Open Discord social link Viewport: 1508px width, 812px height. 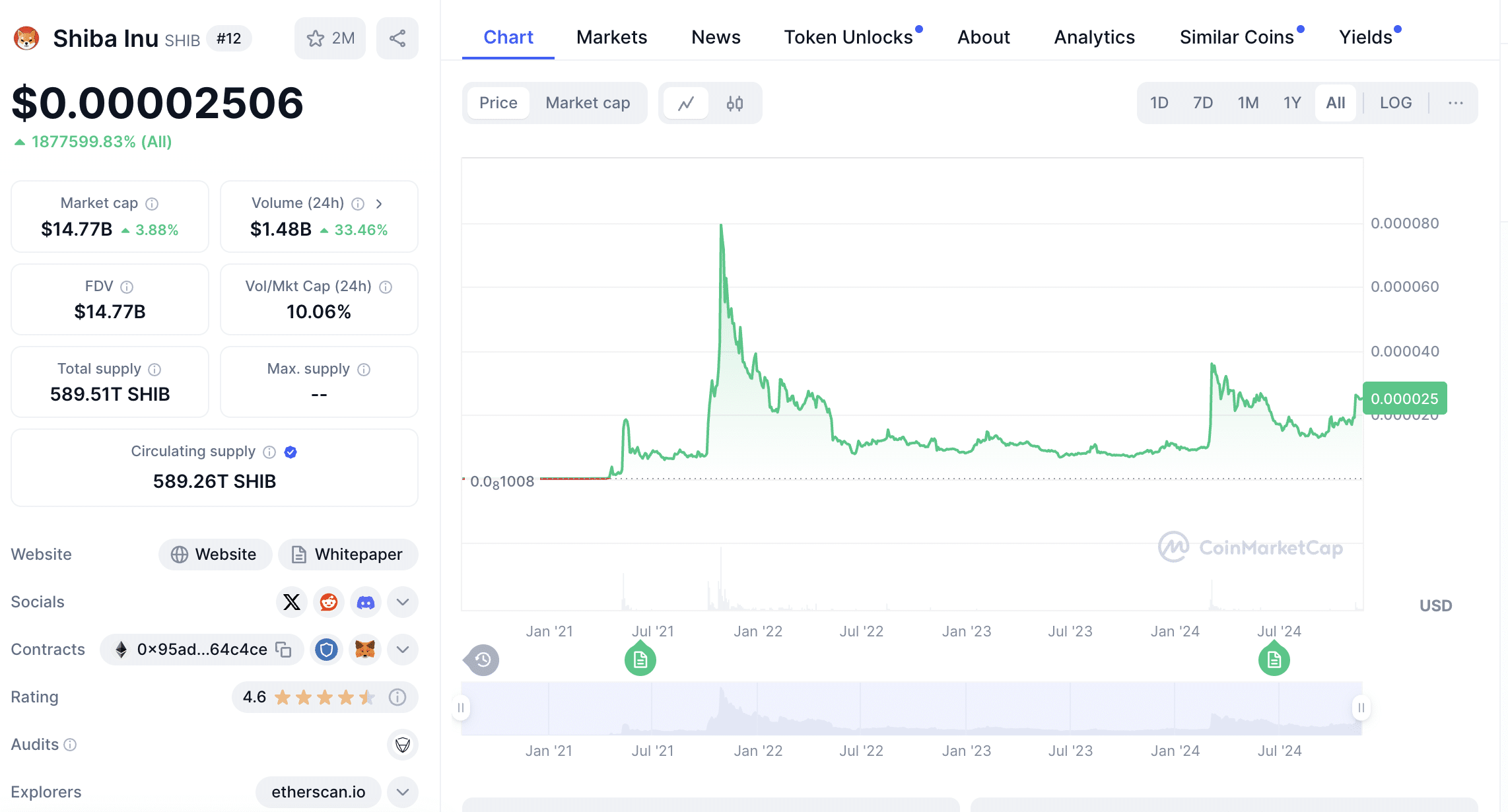point(366,602)
